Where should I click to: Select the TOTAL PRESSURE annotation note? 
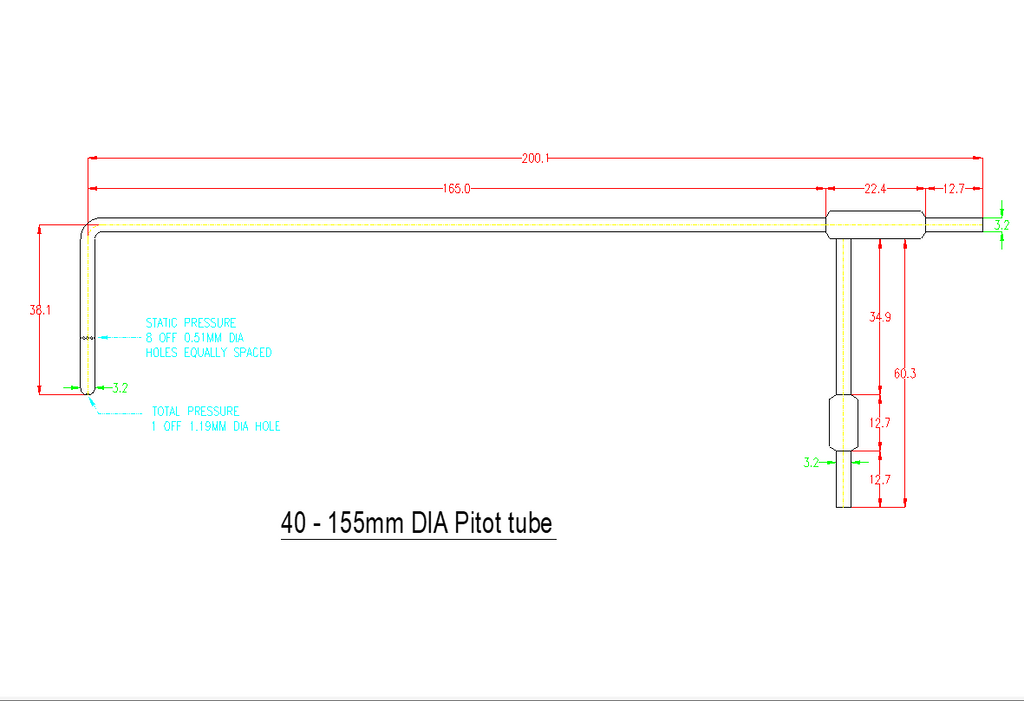click(x=195, y=411)
